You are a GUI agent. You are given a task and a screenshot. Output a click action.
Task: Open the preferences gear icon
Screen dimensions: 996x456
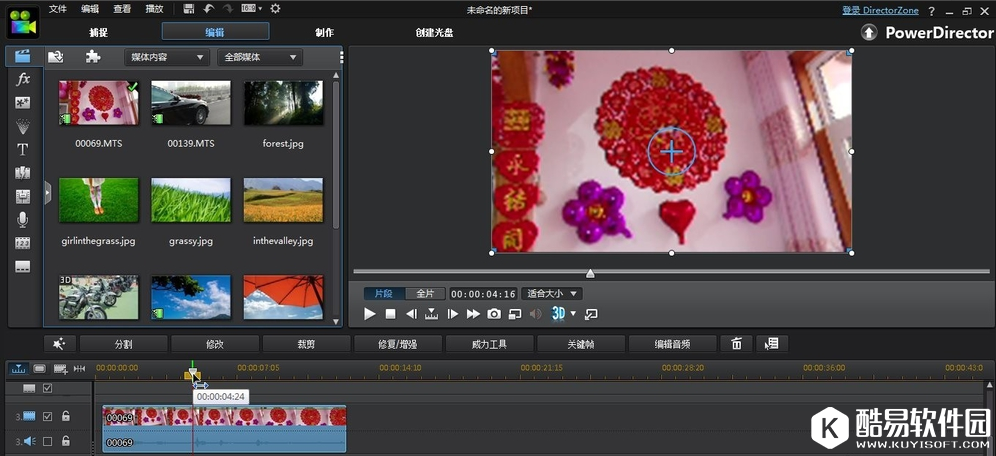275,9
